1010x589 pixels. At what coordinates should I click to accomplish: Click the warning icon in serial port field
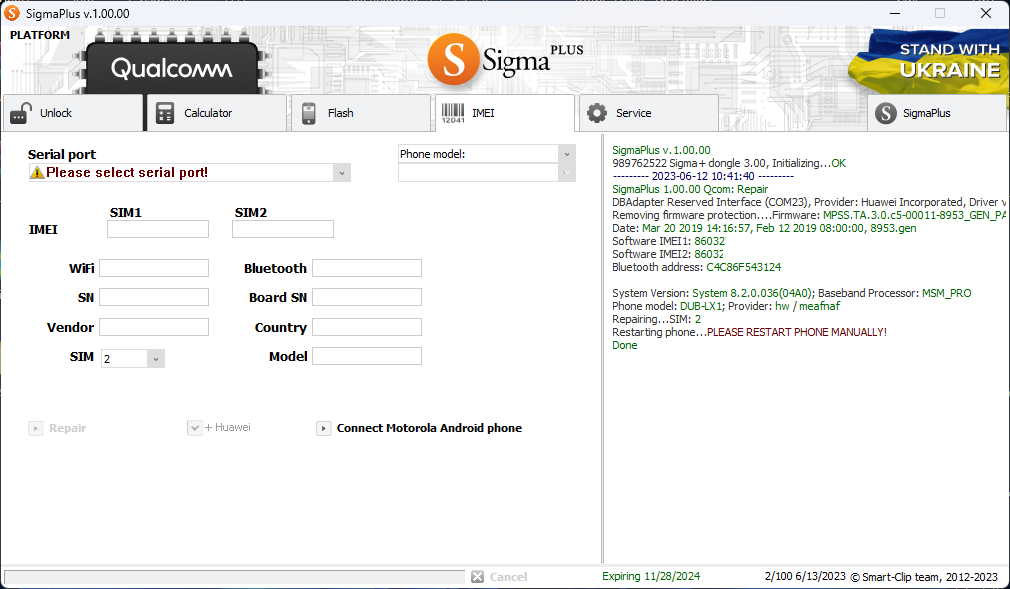tap(37, 173)
